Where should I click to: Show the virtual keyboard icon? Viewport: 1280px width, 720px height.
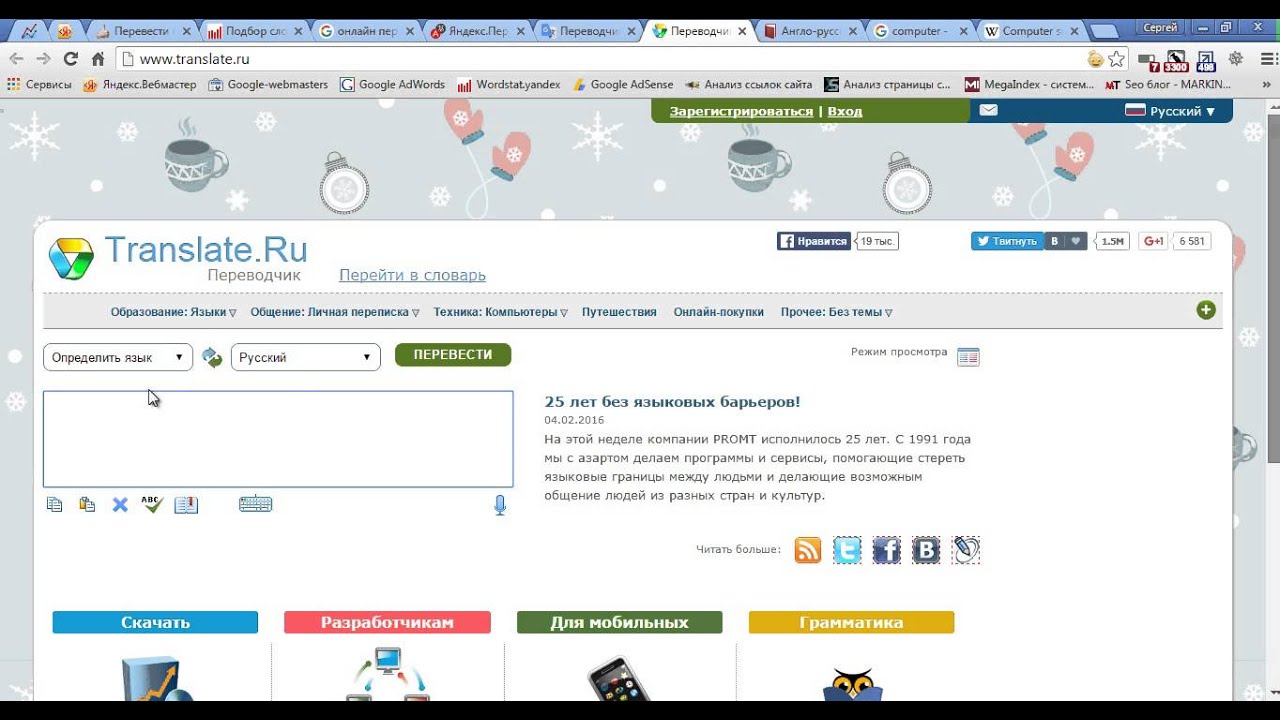[255, 504]
